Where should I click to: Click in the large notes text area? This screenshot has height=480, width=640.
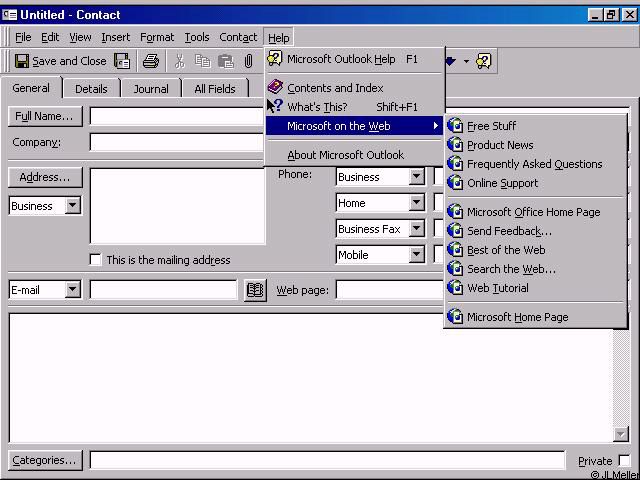click(x=310, y=378)
